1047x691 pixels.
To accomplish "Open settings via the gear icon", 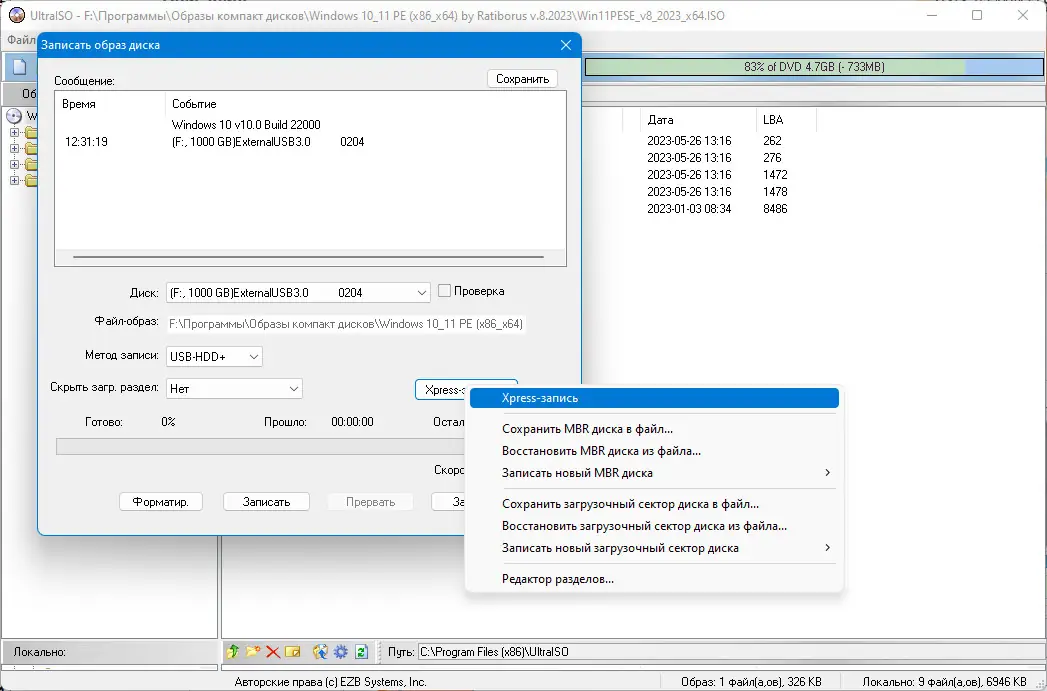I will 340,652.
